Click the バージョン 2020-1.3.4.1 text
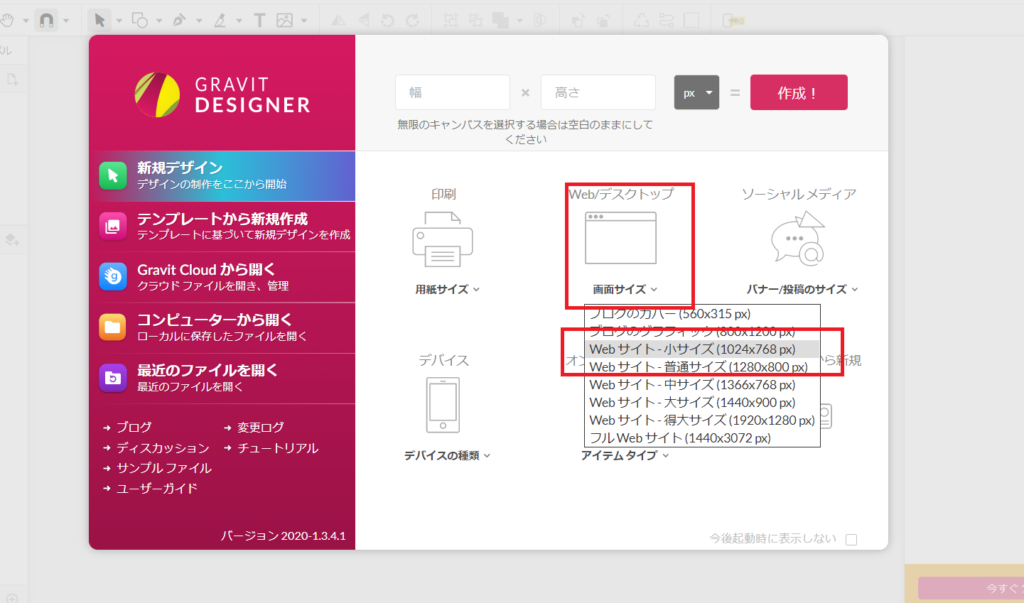 (283, 536)
